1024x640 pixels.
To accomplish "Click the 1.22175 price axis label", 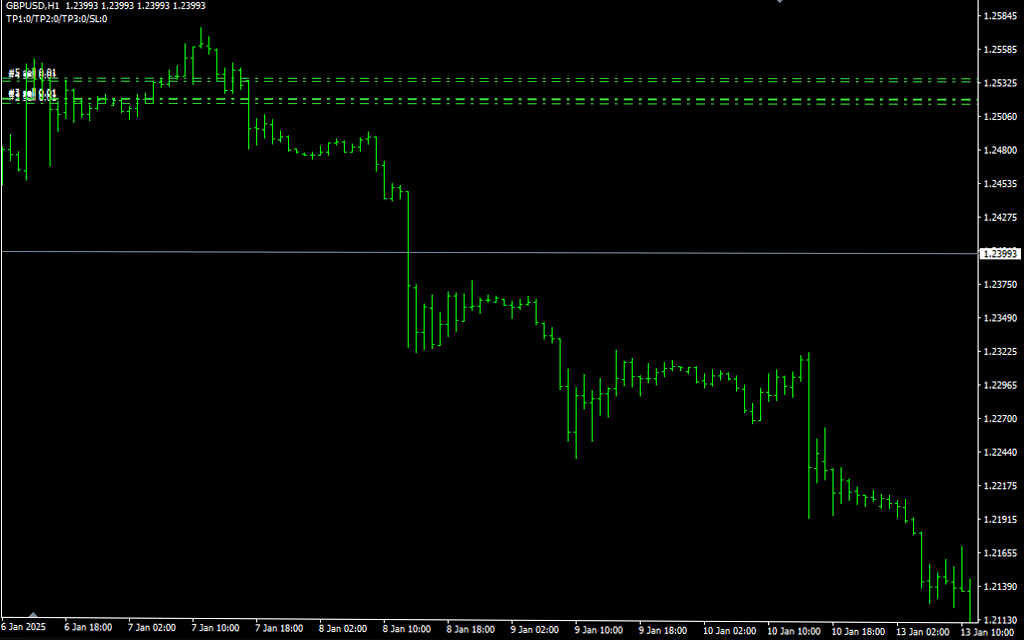I will coord(1000,486).
